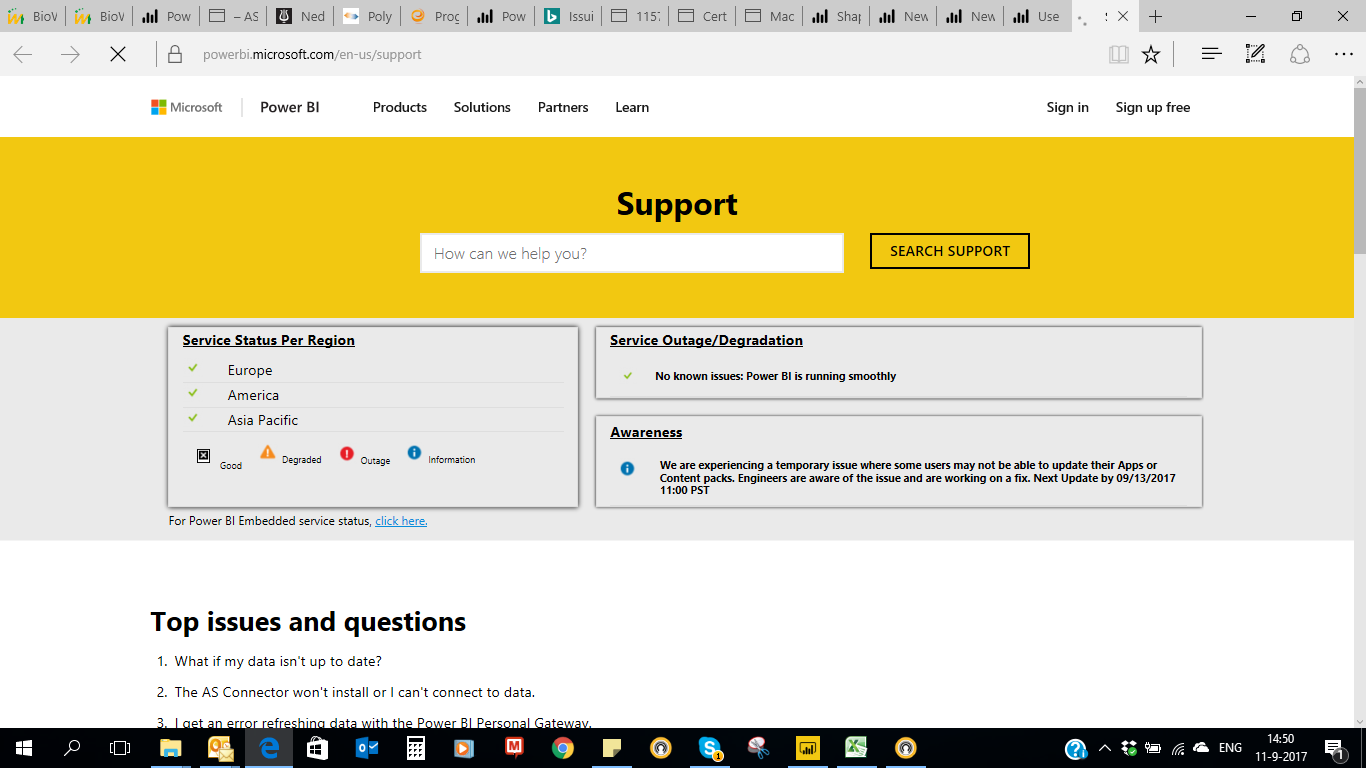Open Partners menu
This screenshot has width=1366, height=768.
563,107
